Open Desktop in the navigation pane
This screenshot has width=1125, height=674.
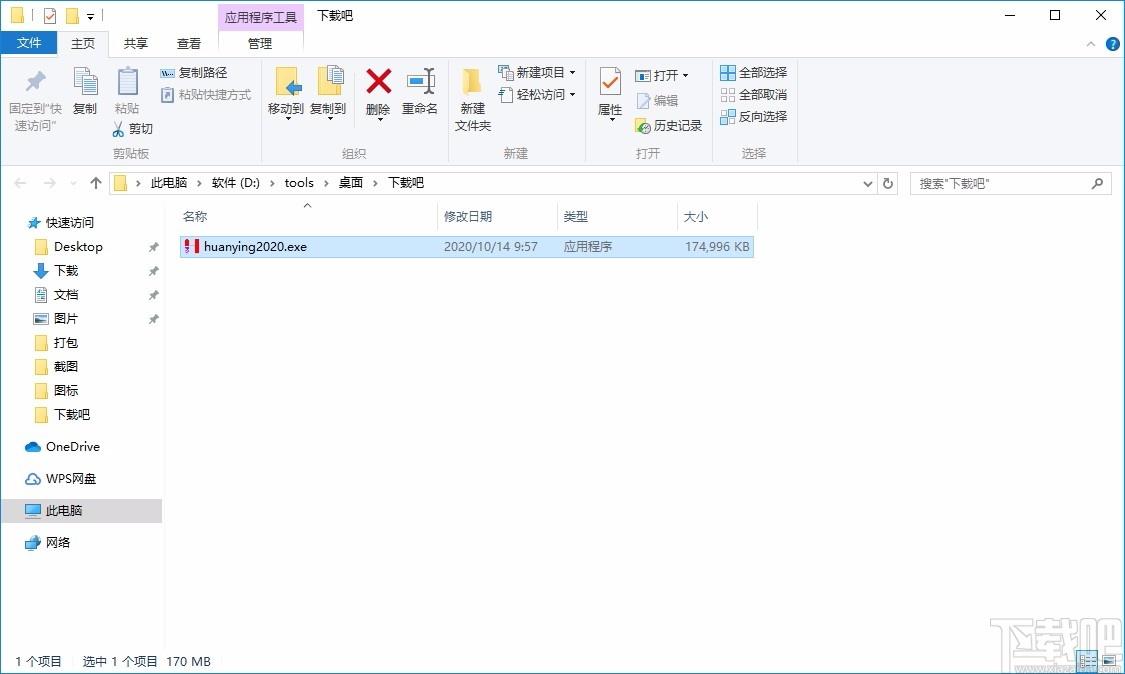[x=78, y=247]
